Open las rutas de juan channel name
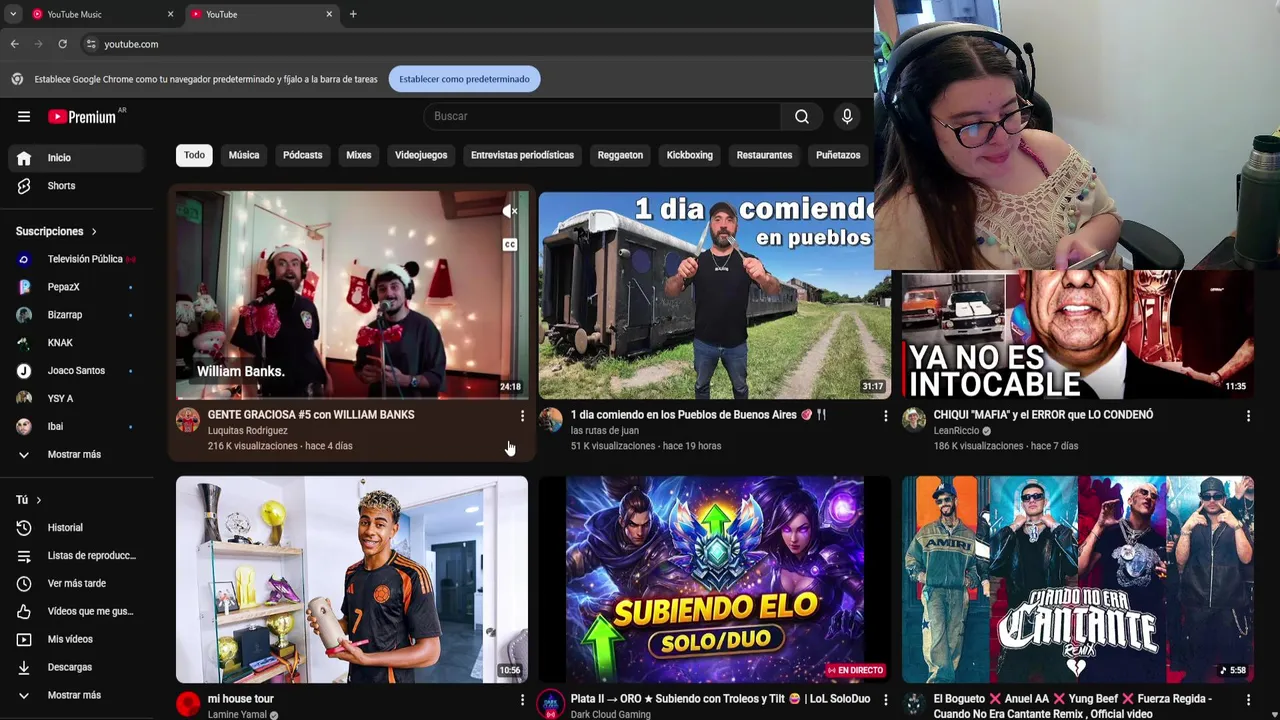This screenshot has width=1280, height=720. click(605, 431)
